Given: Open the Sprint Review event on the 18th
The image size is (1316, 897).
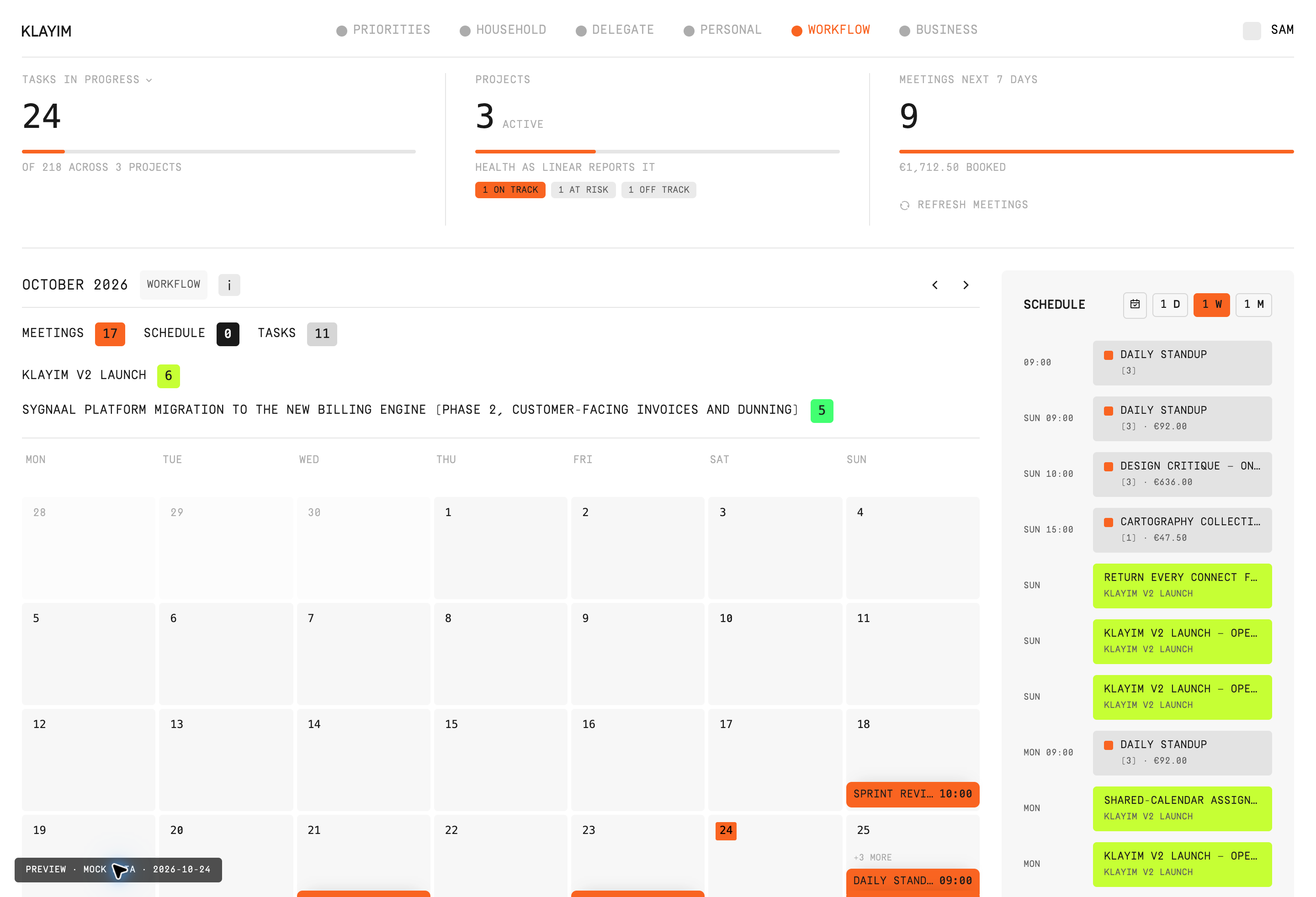Looking at the screenshot, I should [912, 794].
